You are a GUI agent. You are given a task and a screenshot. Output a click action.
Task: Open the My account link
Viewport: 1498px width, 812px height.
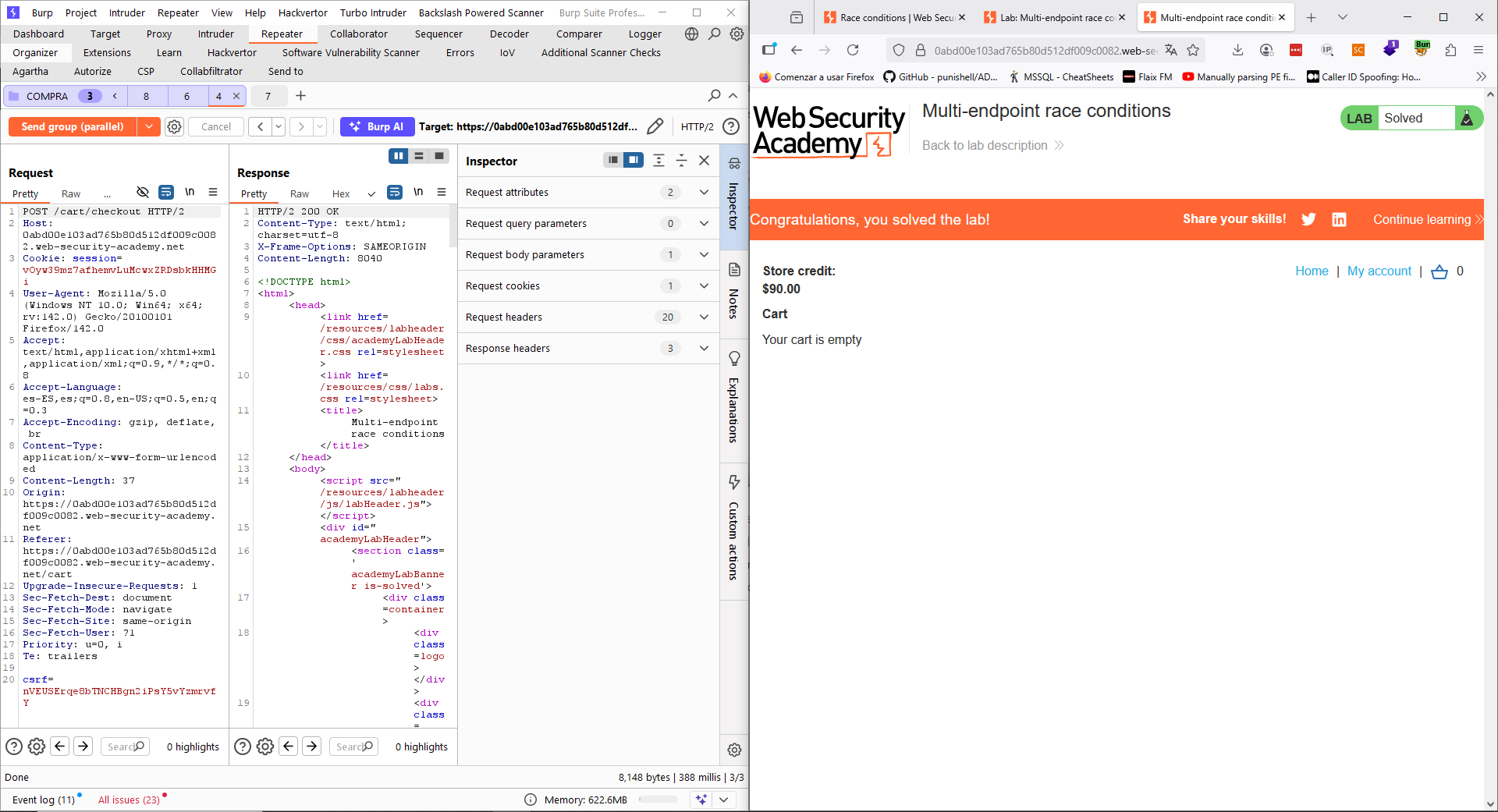1379,271
